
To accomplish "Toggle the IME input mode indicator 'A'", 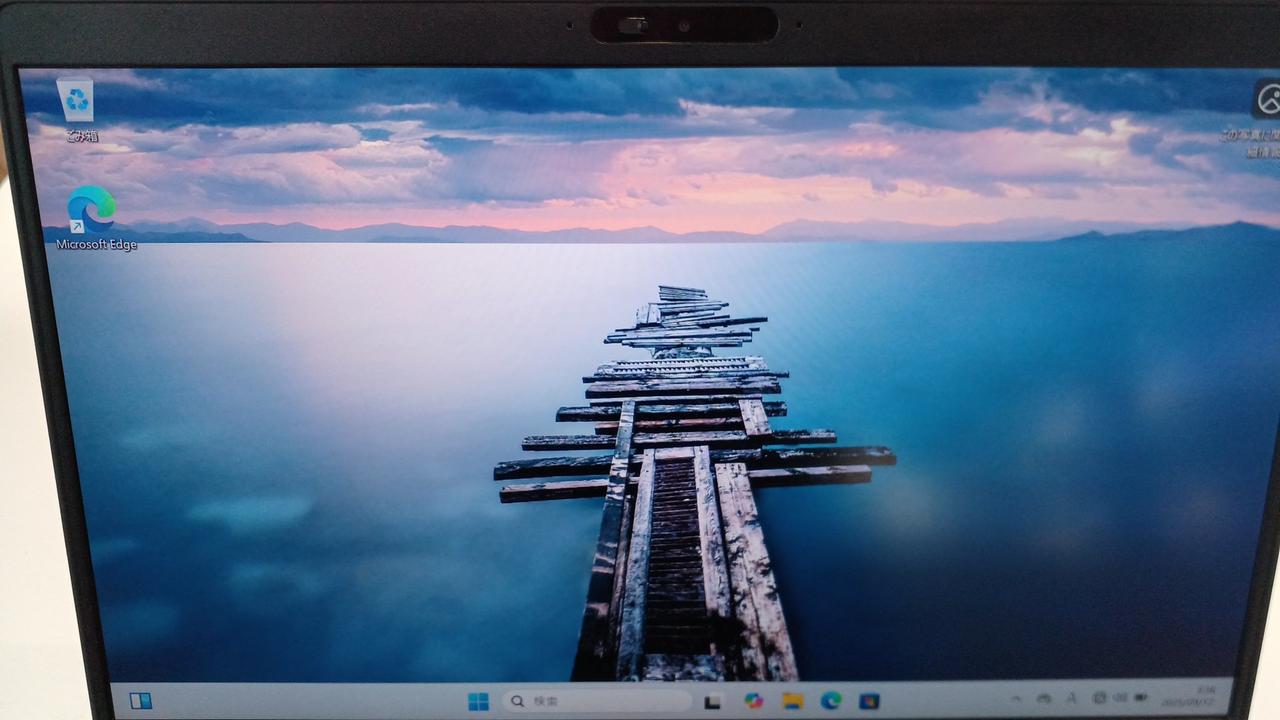I will (1071, 697).
